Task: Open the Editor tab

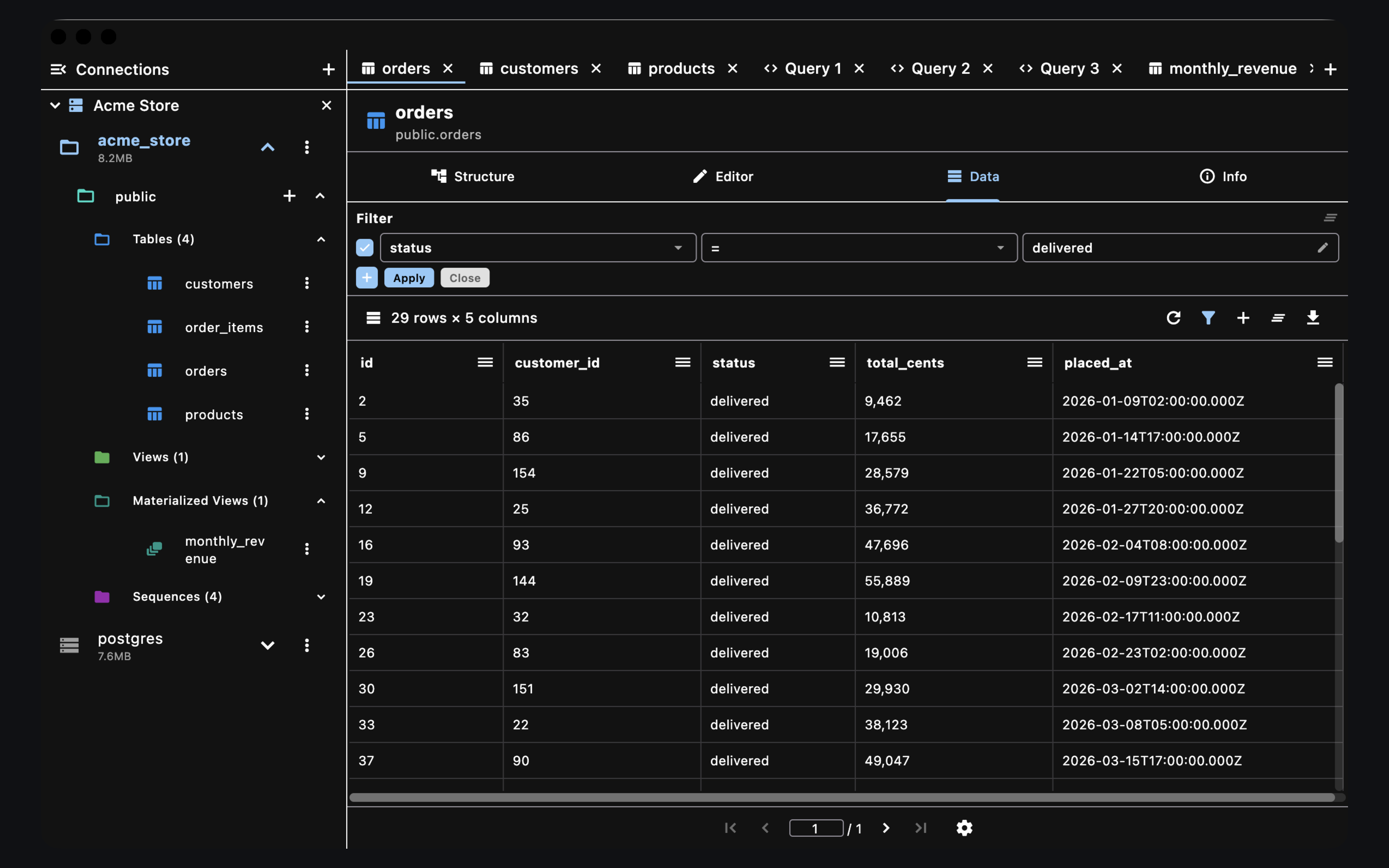Action: coord(722,176)
